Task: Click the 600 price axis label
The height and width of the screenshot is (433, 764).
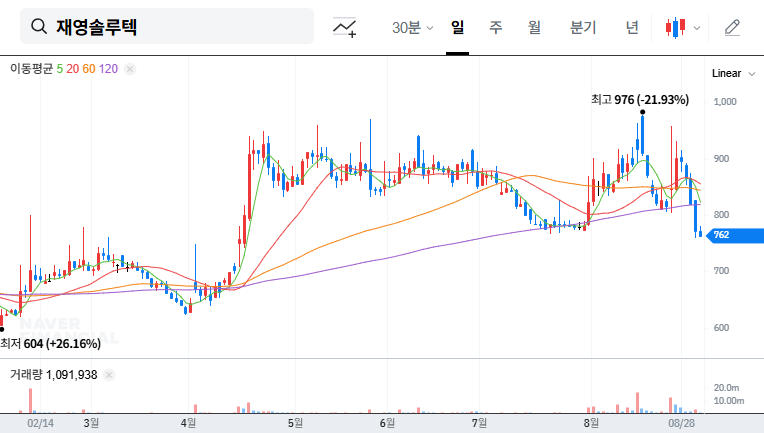Action: (722, 328)
